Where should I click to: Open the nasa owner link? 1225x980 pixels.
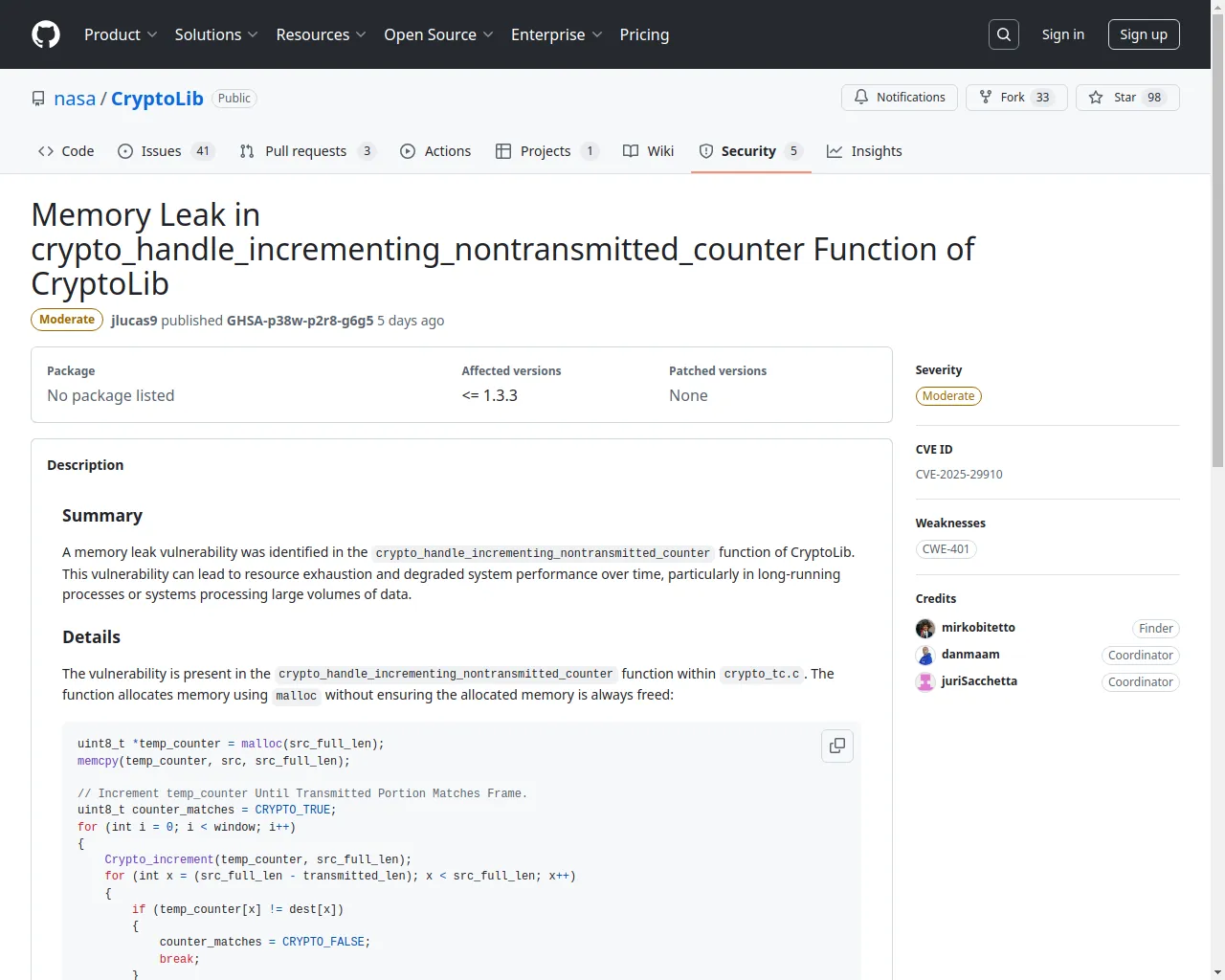point(75,99)
